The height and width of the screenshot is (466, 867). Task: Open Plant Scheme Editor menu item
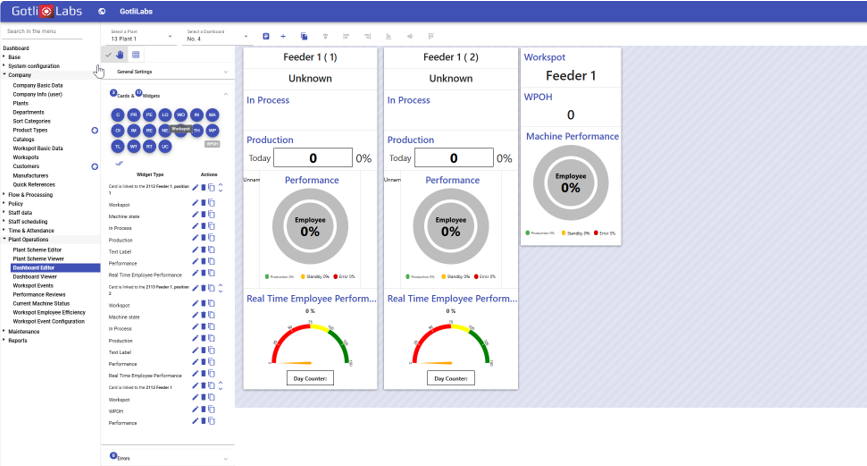click(x=37, y=249)
